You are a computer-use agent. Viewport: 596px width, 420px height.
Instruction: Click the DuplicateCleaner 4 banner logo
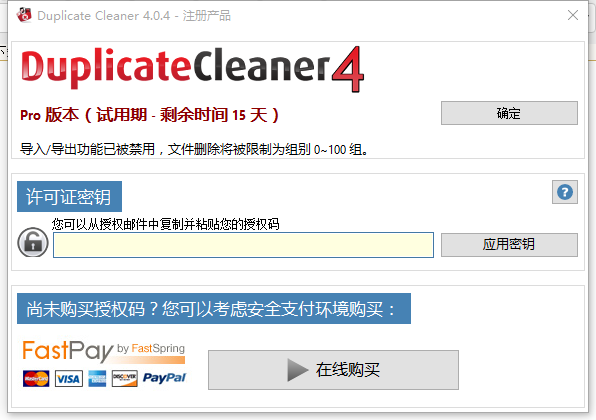click(x=192, y=69)
